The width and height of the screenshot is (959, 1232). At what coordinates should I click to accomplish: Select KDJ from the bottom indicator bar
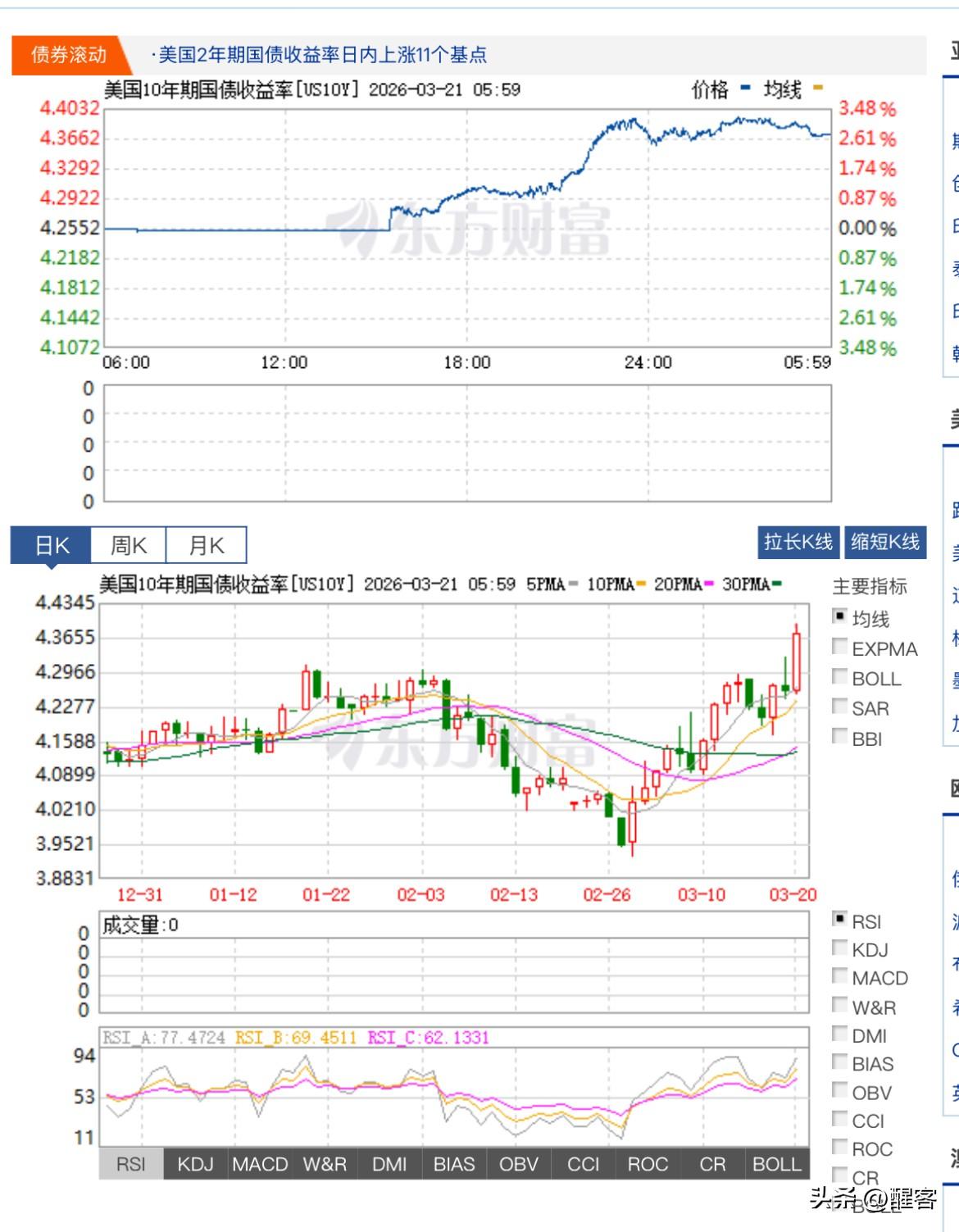tap(196, 1164)
